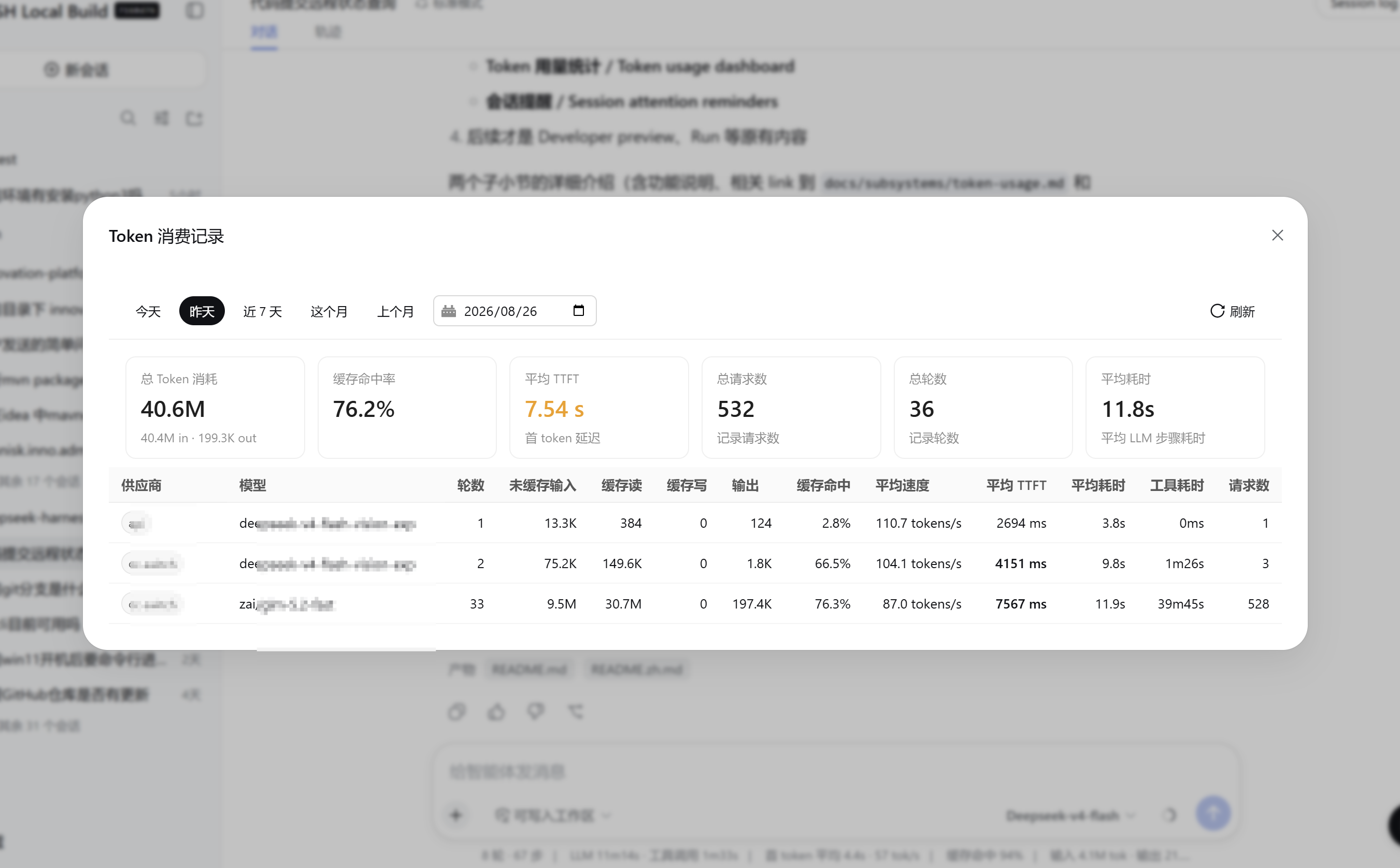Select the 昨天 date range

point(202,311)
